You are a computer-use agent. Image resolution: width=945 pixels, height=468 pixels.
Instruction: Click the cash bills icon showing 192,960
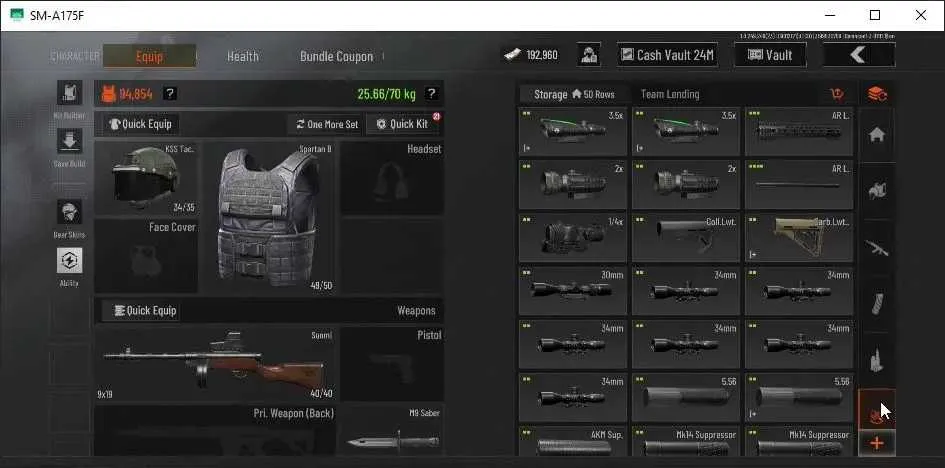(x=513, y=55)
